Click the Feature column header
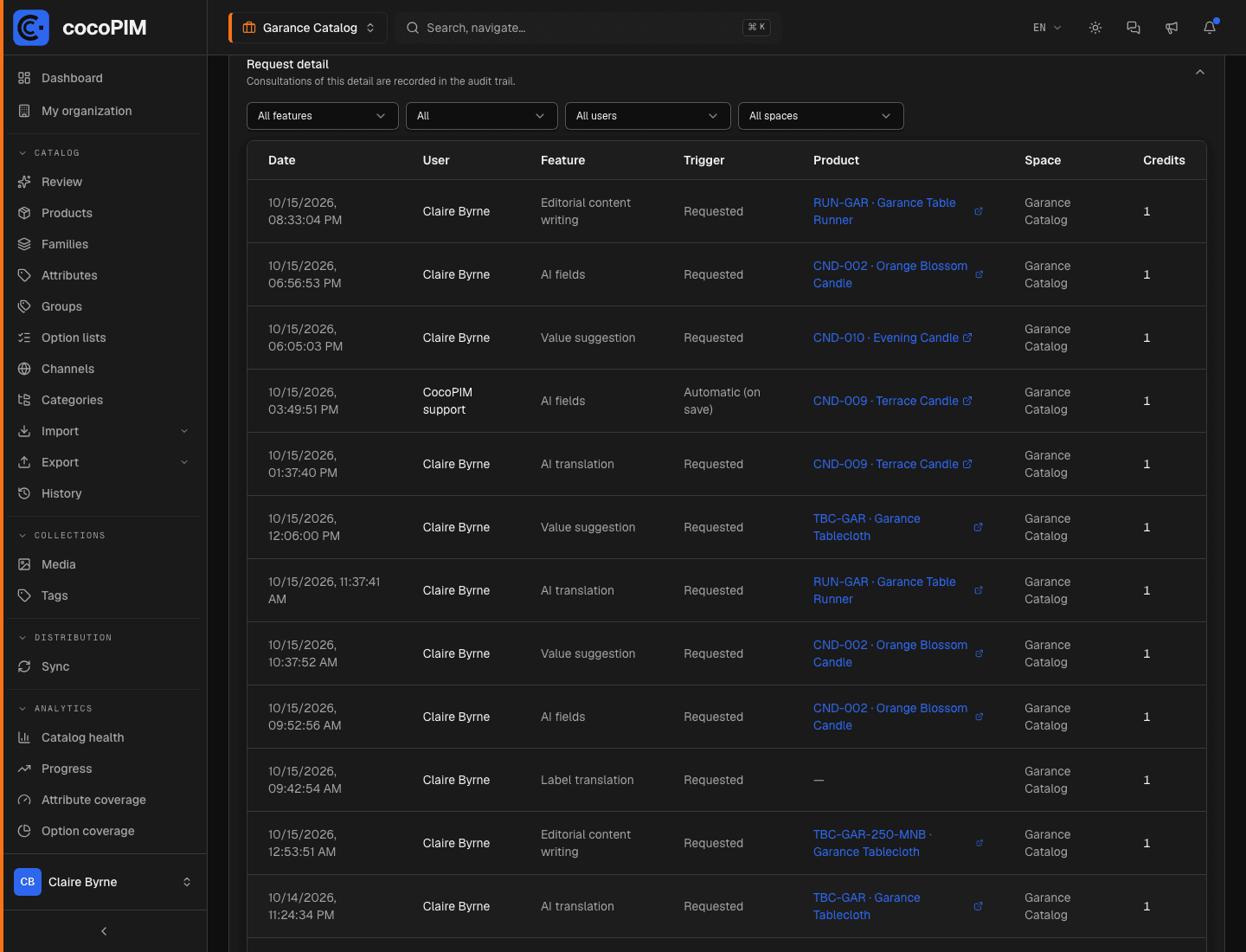The height and width of the screenshot is (952, 1246). (563, 160)
